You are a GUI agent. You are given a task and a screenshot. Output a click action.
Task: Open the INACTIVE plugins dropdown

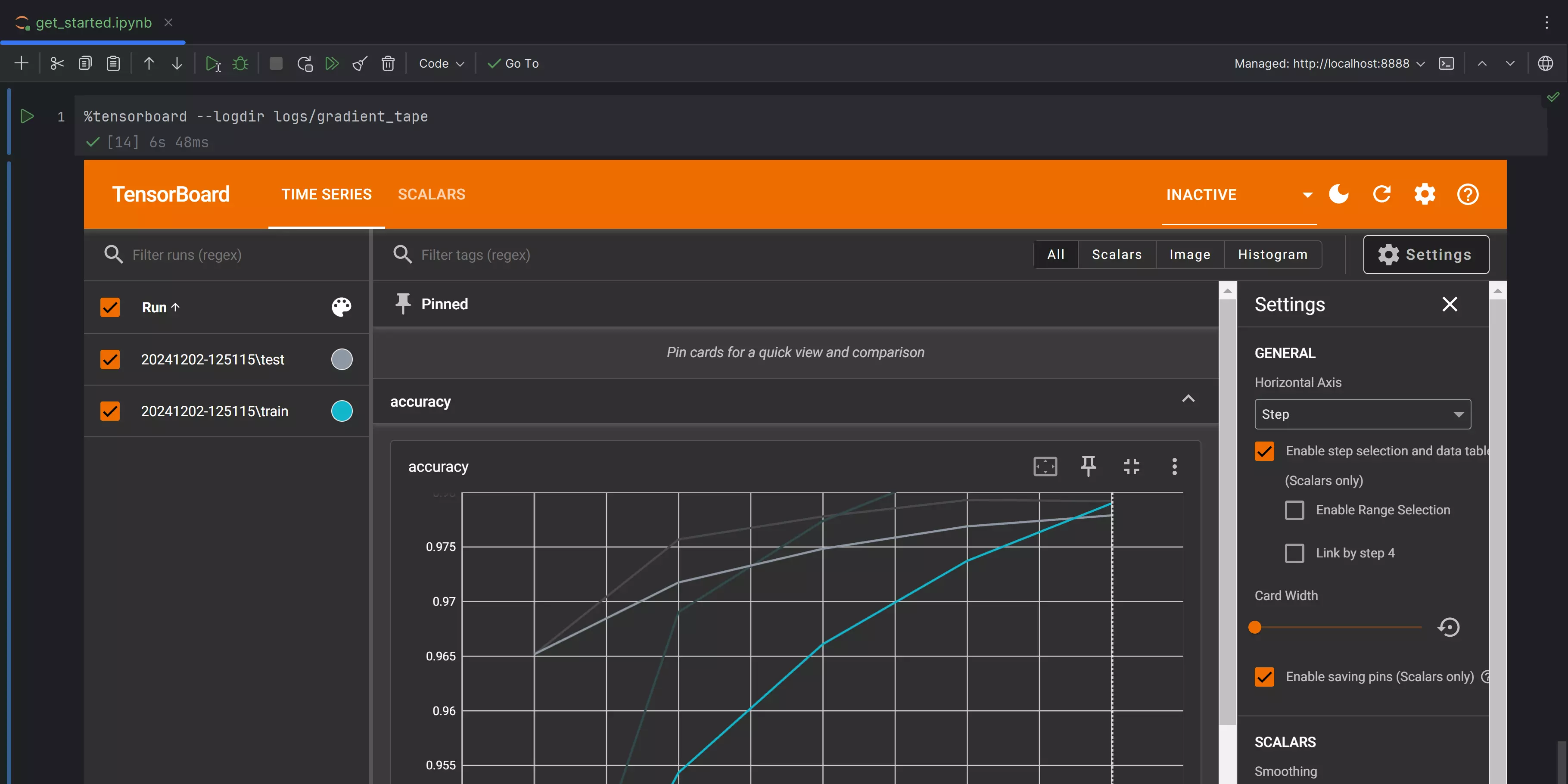[x=1239, y=195]
